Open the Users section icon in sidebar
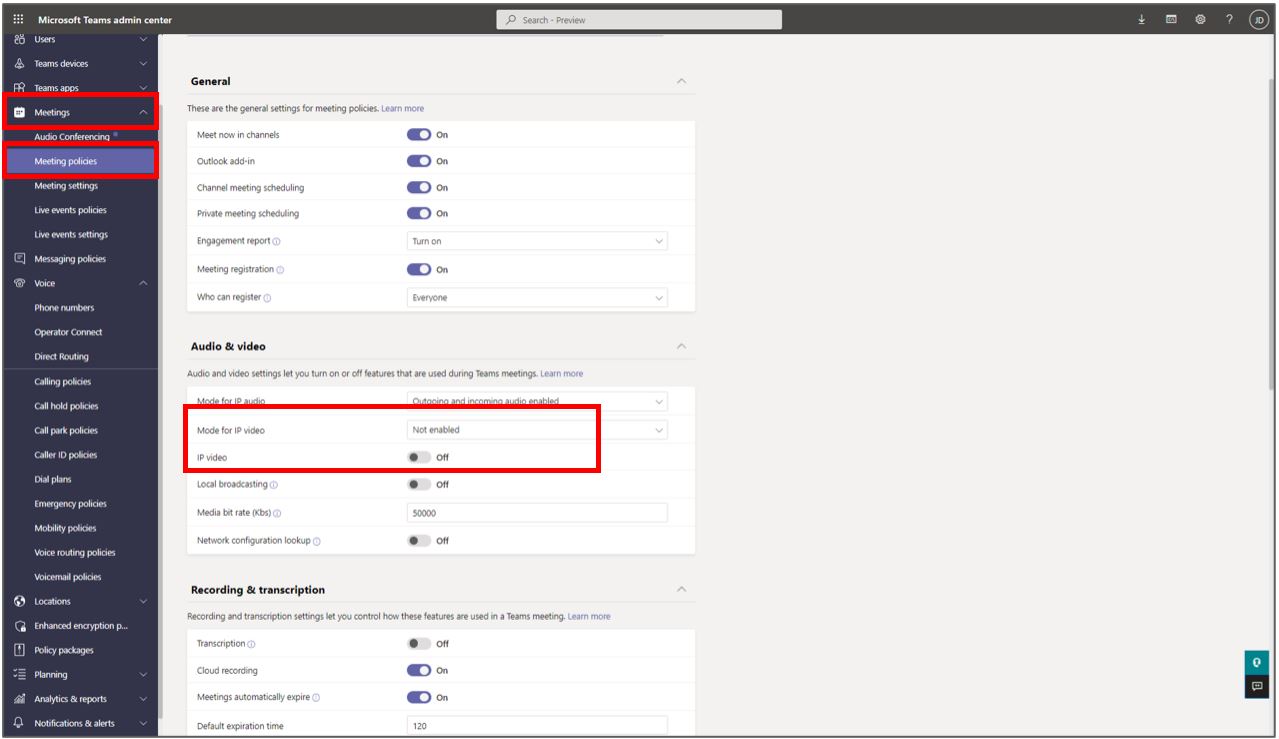Image resolution: width=1279 pixels, height=739 pixels. tap(18, 38)
